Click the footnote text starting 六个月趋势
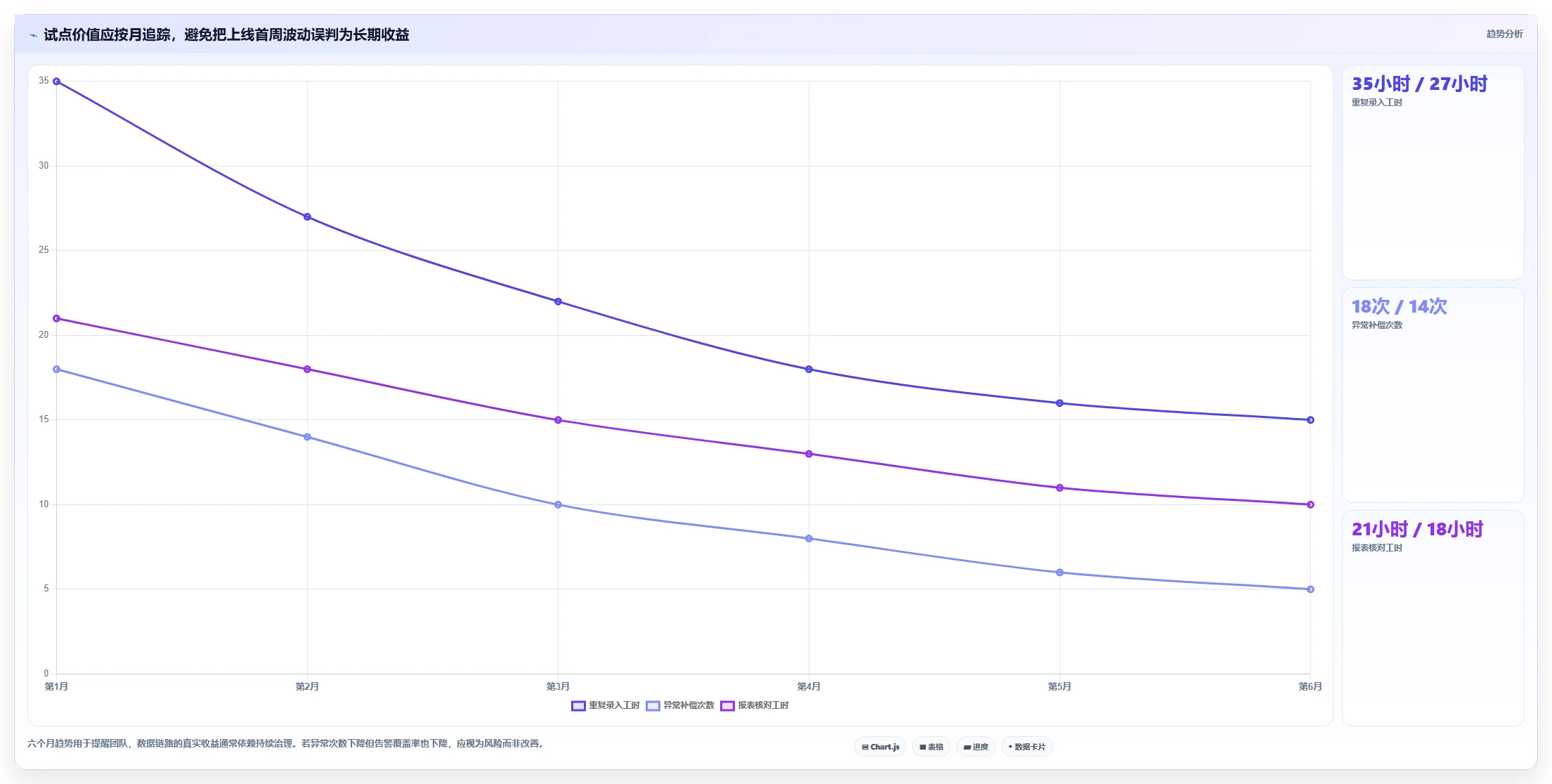Image resolution: width=1552 pixels, height=784 pixels. pyautogui.click(x=287, y=743)
